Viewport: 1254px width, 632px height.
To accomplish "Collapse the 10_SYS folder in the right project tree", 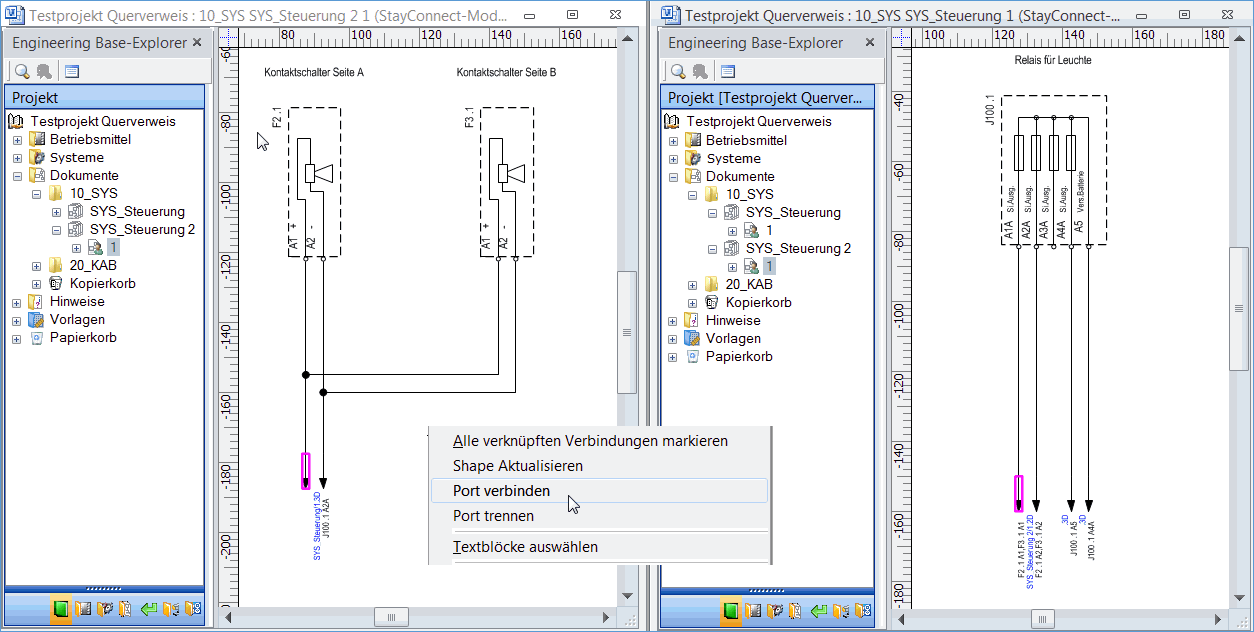I will pos(693,195).
